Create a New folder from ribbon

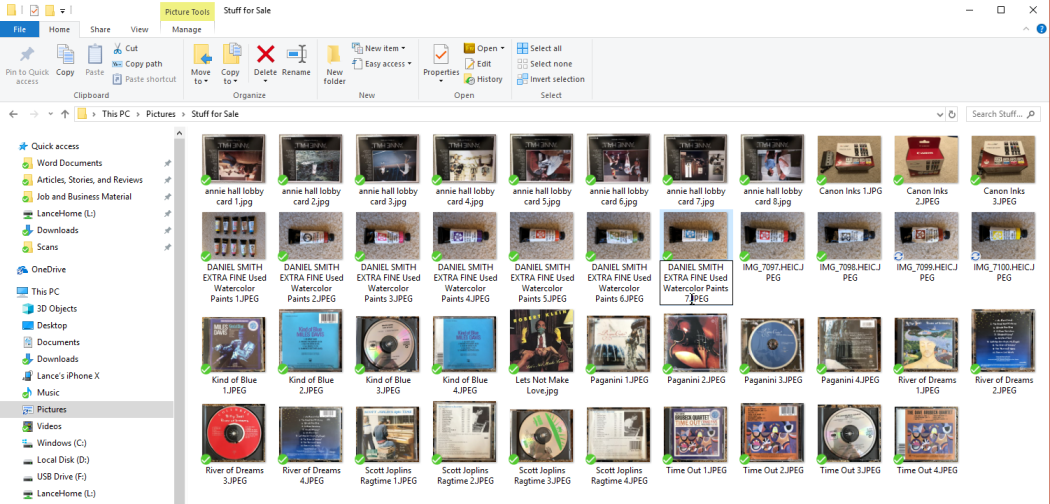pos(334,65)
